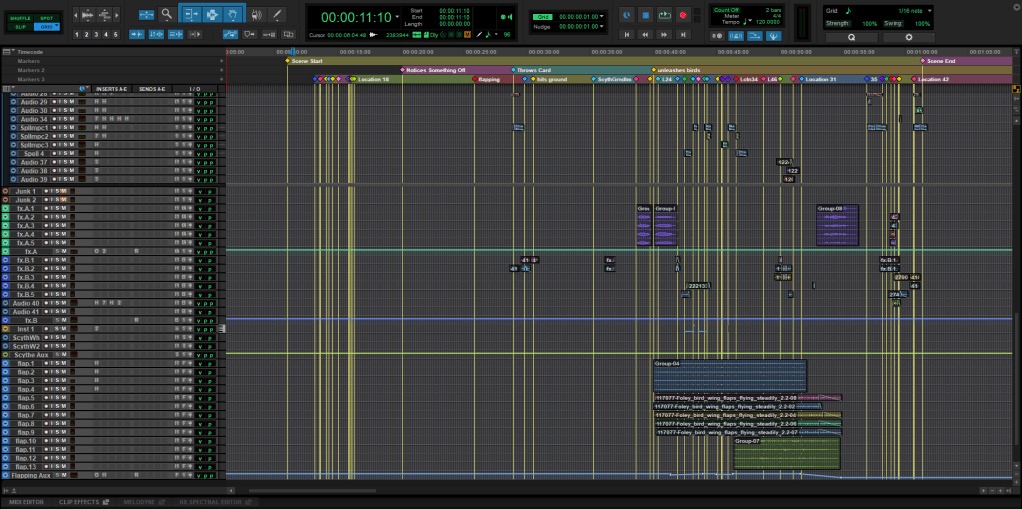Viewport: 1022px width, 509px height.
Task: Select the Zoomer magnifier tool
Action: 167,15
